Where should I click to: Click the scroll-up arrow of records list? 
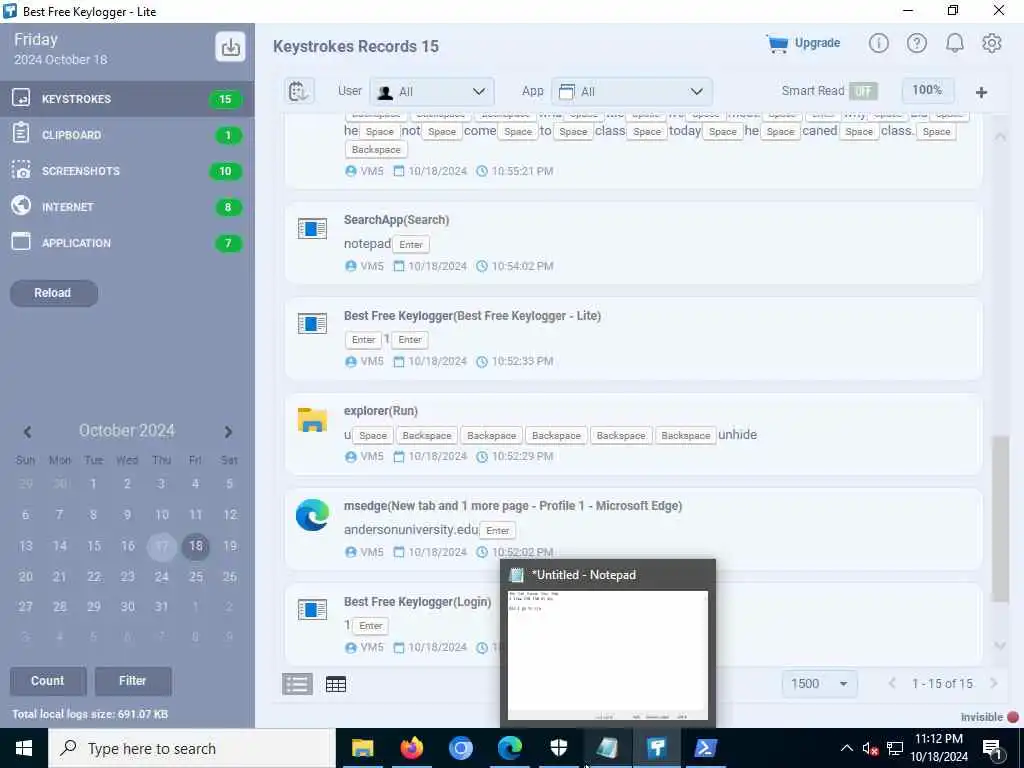pos(1000,136)
